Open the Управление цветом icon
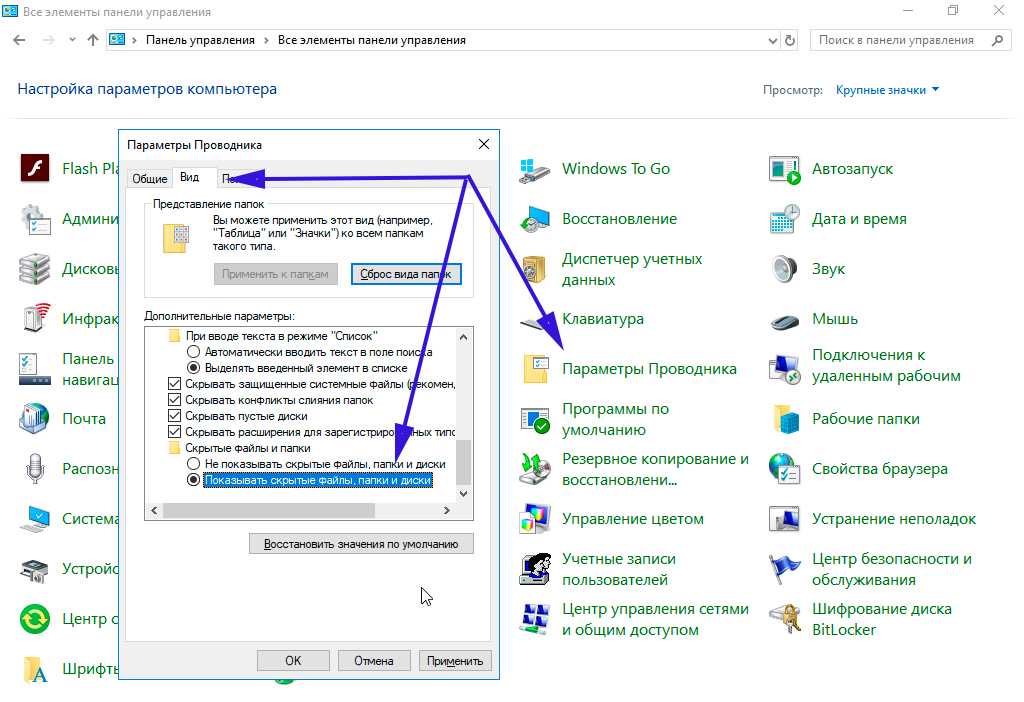This screenshot has height=702, width=1024. pyautogui.click(x=535, y=519)
